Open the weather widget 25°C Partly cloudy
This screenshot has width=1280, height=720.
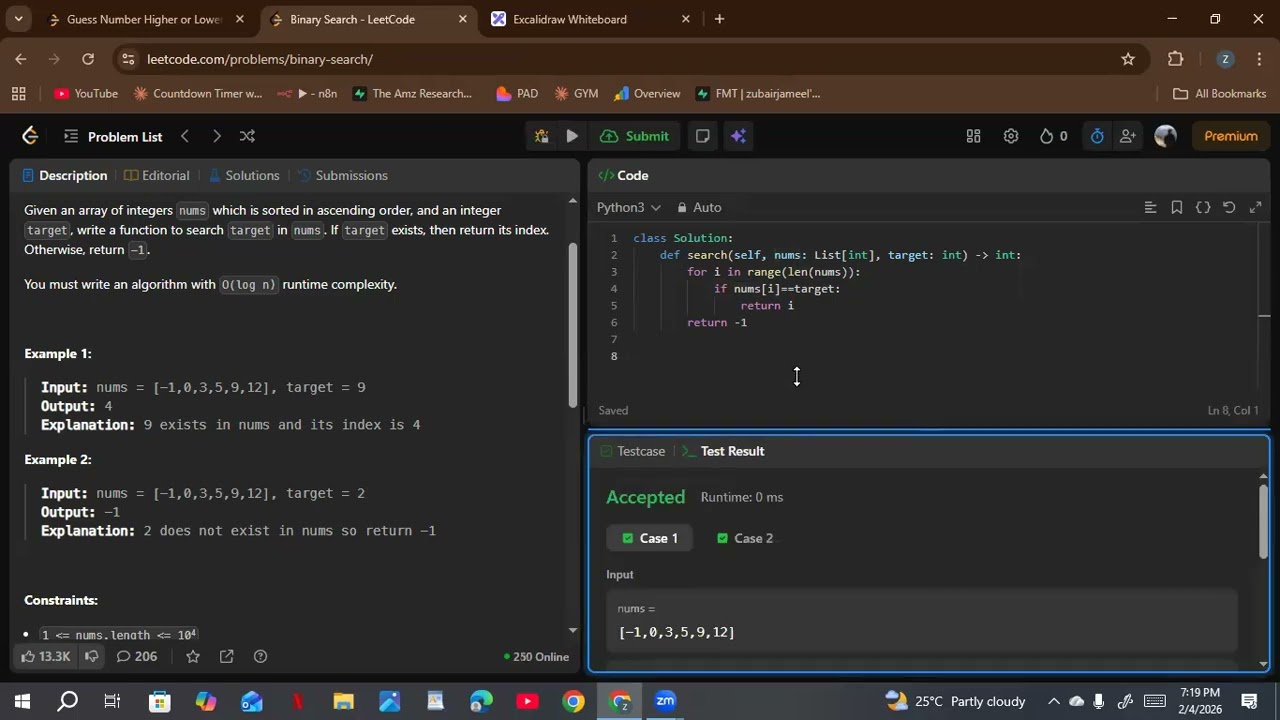[955, 701]
